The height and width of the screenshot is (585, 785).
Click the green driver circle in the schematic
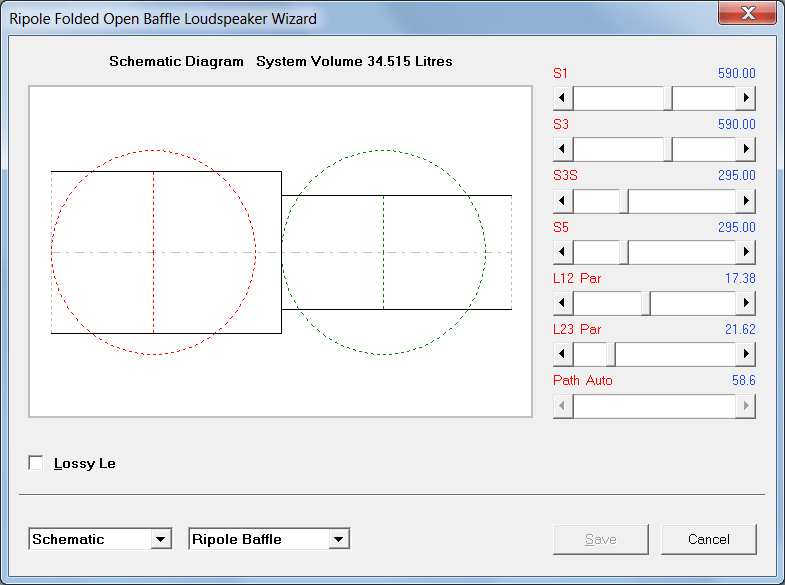(383, 252)
